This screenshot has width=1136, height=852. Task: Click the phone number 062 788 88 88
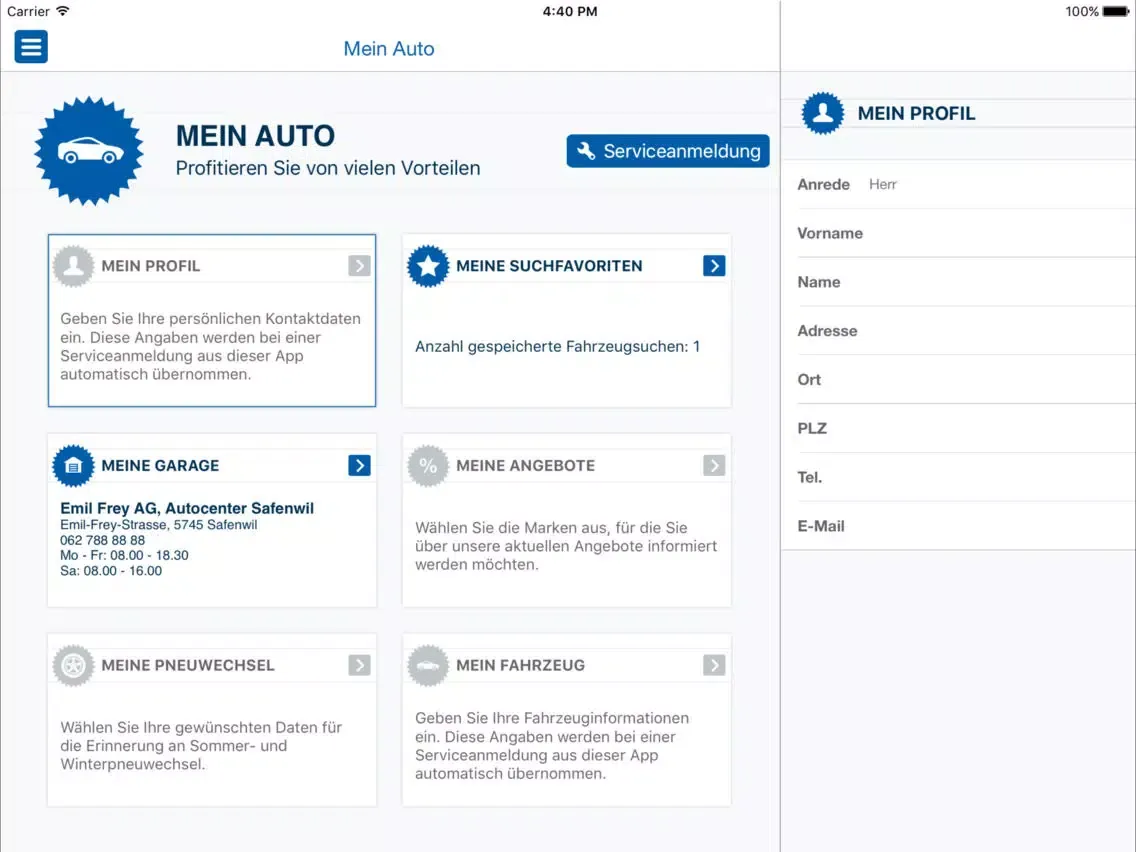tap(102, 540)
